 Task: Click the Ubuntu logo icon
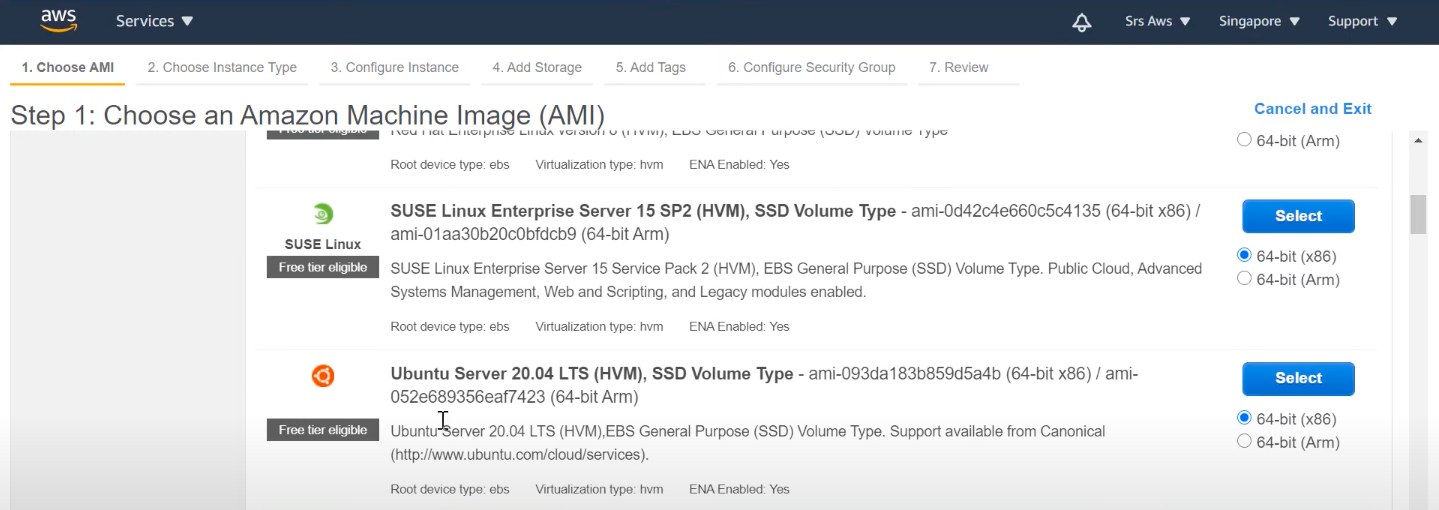(x=322, y=376)
